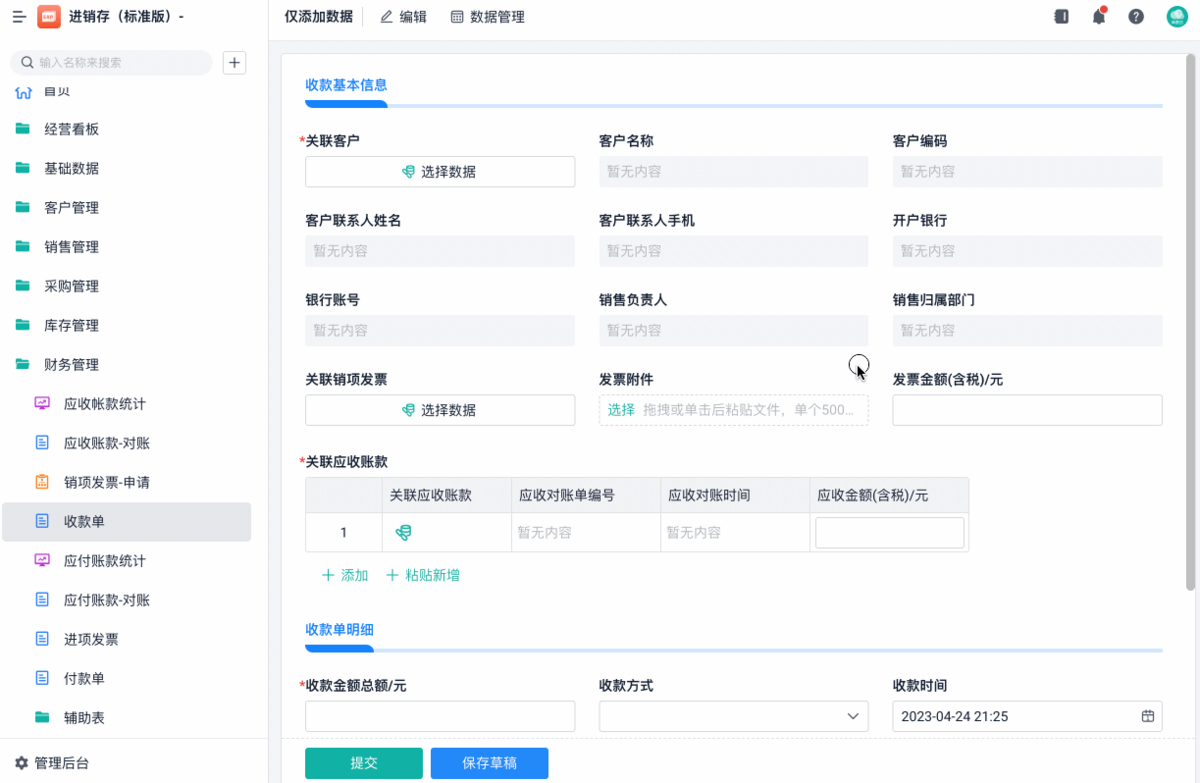Click the 辅助表 folder icon
Viewport: 1200px width, 783px height.
point(42,717)
